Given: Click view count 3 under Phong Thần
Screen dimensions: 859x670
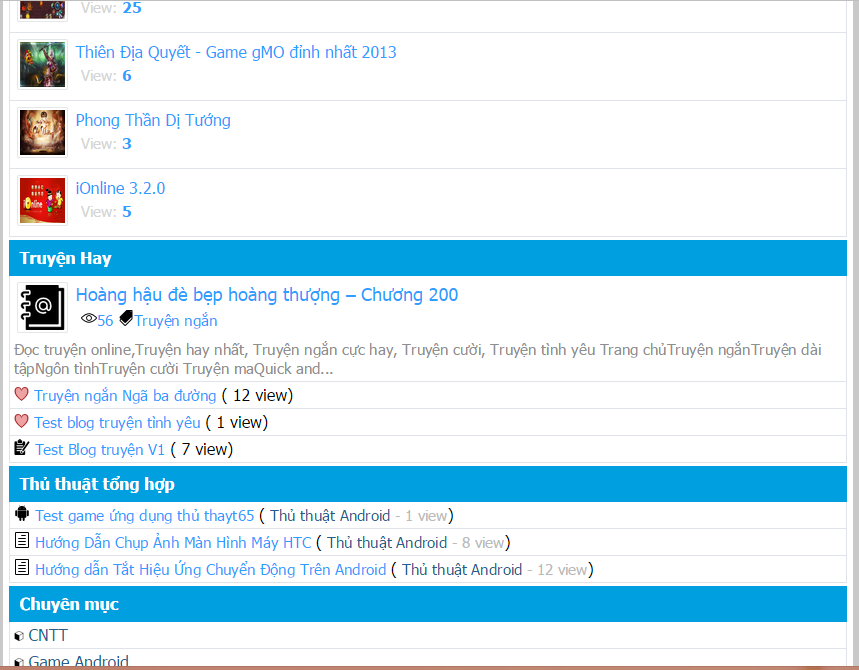Looking at the screenshot, I should [127, 144].
